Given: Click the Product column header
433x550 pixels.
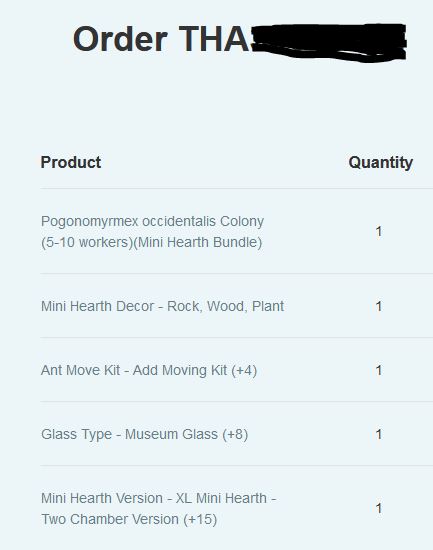Looking at the screenshot, I should pyautogui.click(x=71, y=162).
